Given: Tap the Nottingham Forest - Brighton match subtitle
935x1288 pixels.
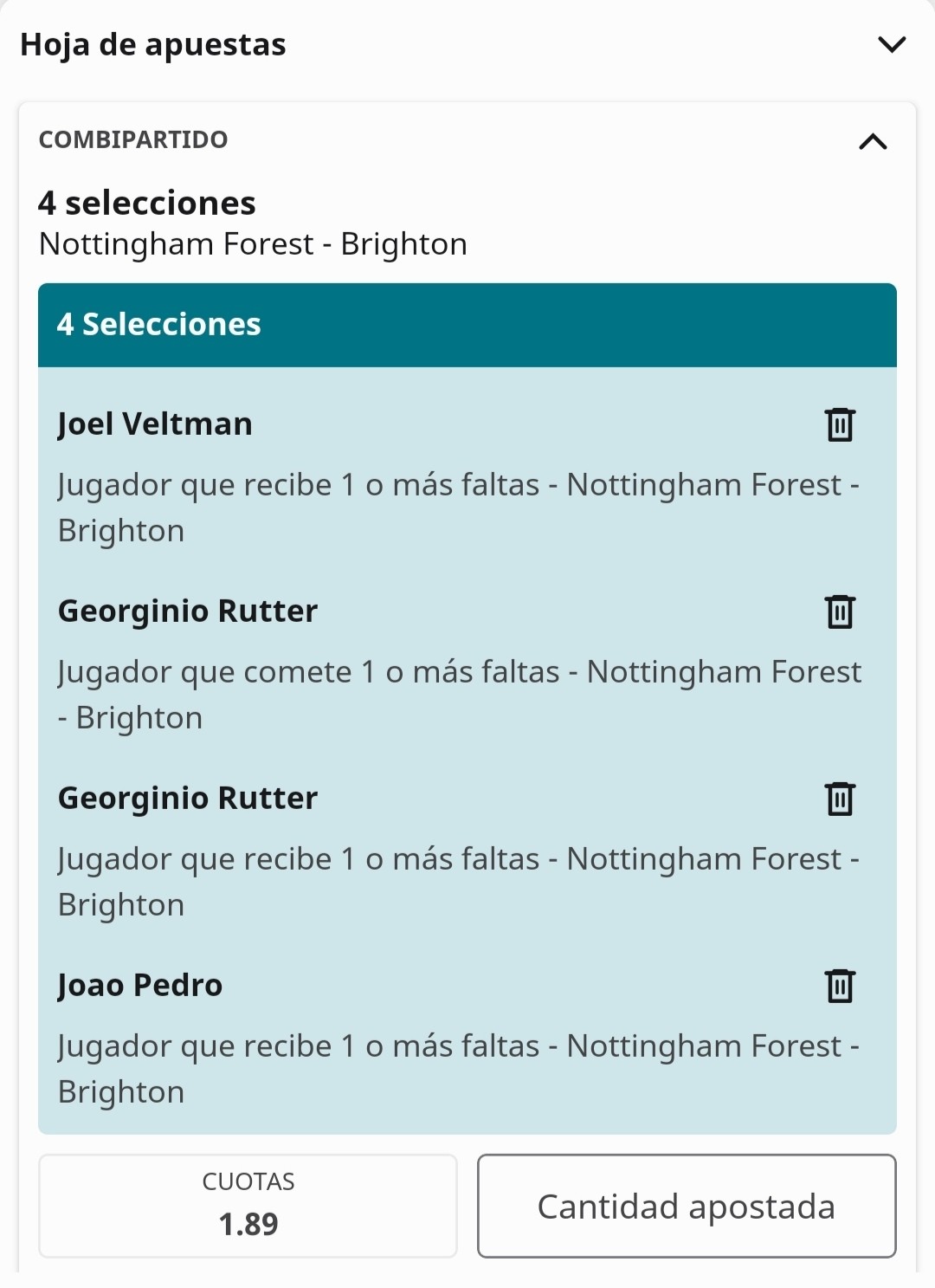Looking at the screenshot, I should (x=254, y=244).
